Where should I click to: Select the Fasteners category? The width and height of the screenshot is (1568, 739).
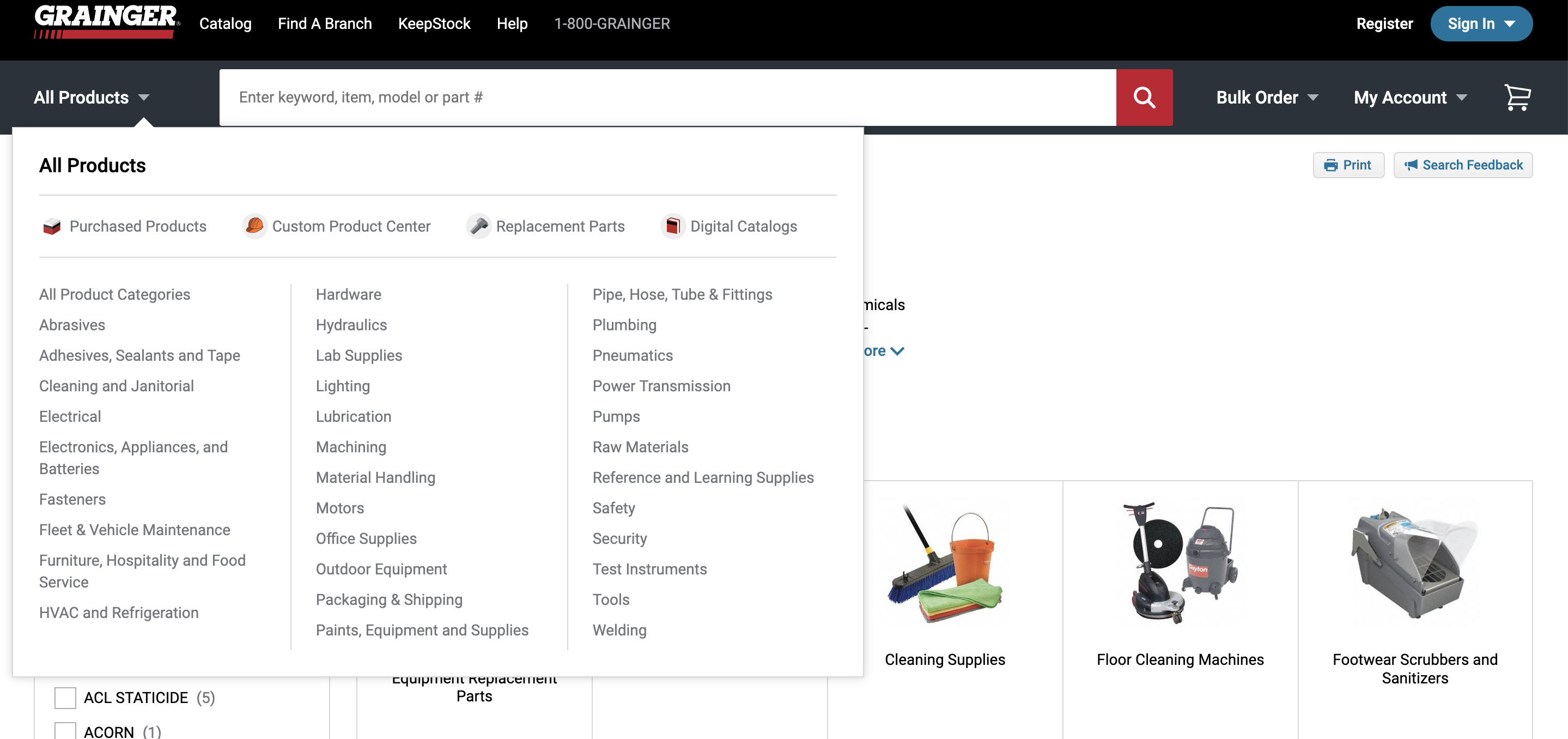click(72, 499)
